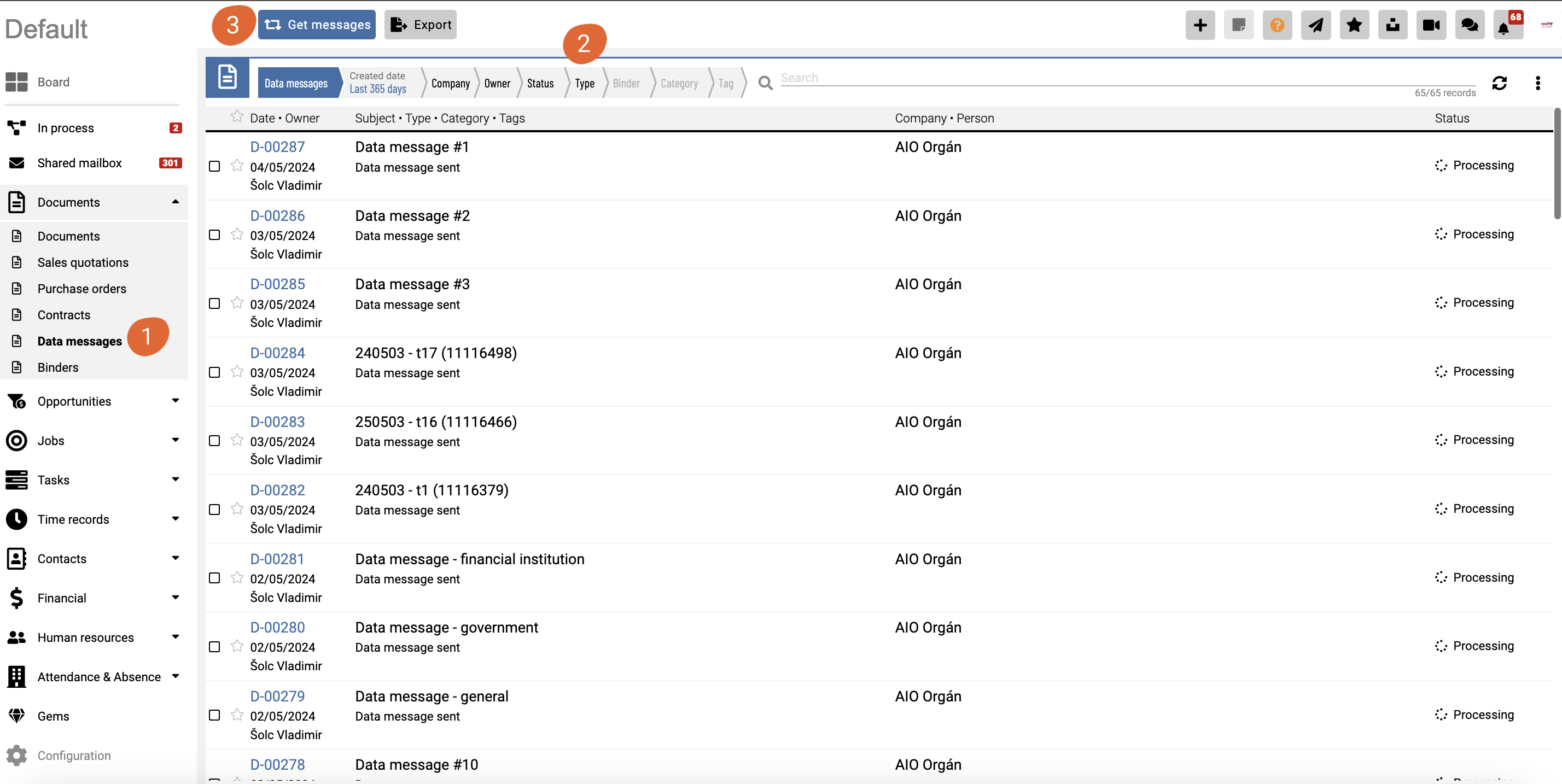
Task: Check the Data message - general row
Action: [x=214, y=716]
